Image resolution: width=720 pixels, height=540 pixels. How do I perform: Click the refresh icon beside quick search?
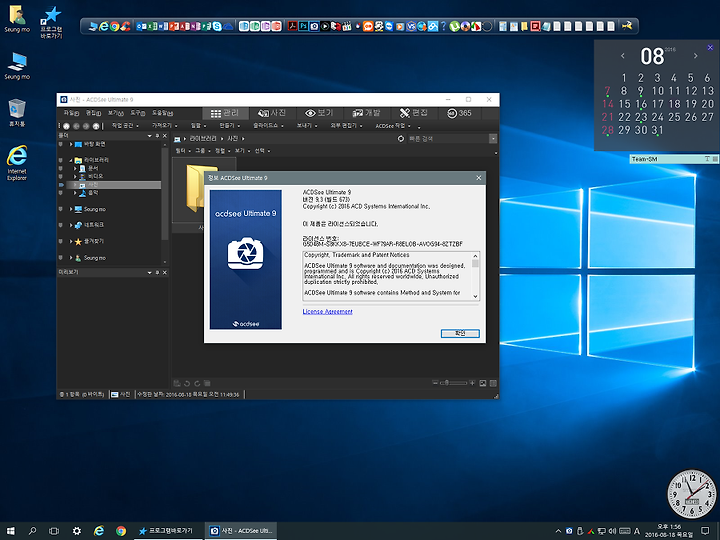coord(400,139)
